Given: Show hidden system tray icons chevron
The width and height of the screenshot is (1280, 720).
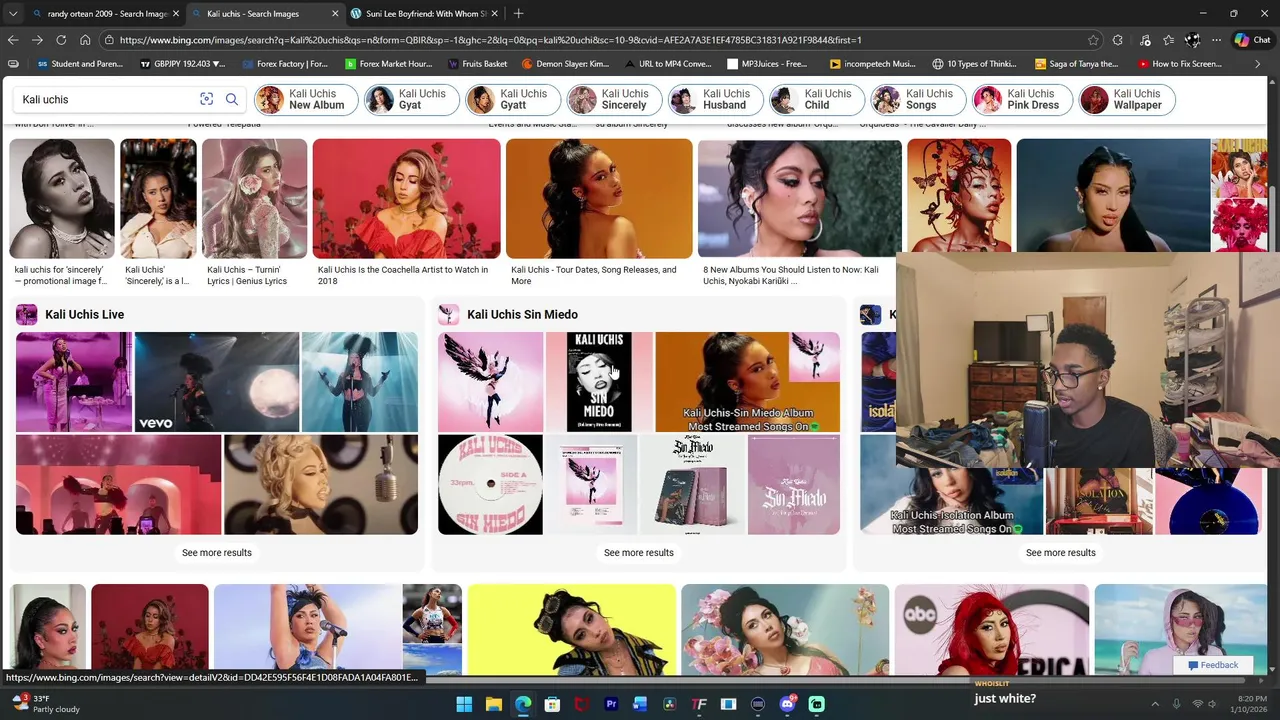Looking at the screenshot, I should [1155, 704].
